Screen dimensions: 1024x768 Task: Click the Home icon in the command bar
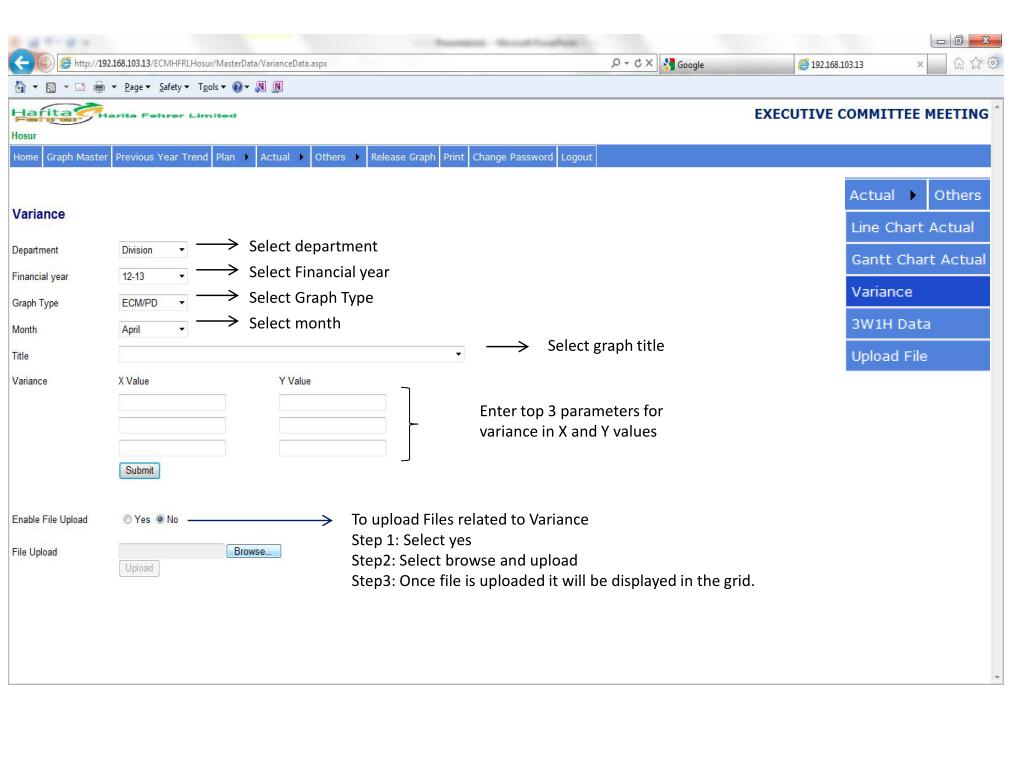coord(20,87)
